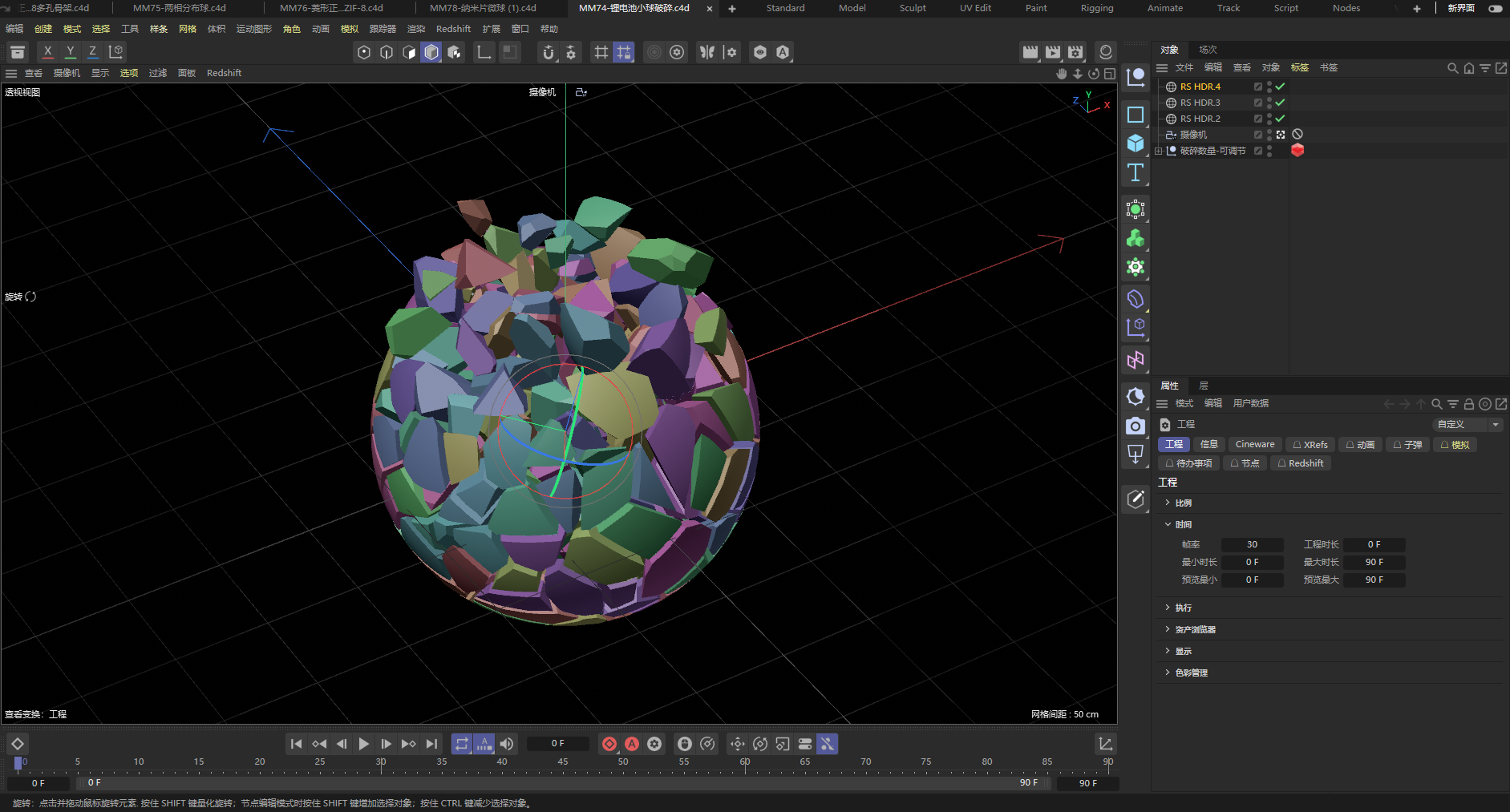Toggle the green checkmark of RS HDR.2
This screenshot has height=812, width=1510.
coord(1281,119)
